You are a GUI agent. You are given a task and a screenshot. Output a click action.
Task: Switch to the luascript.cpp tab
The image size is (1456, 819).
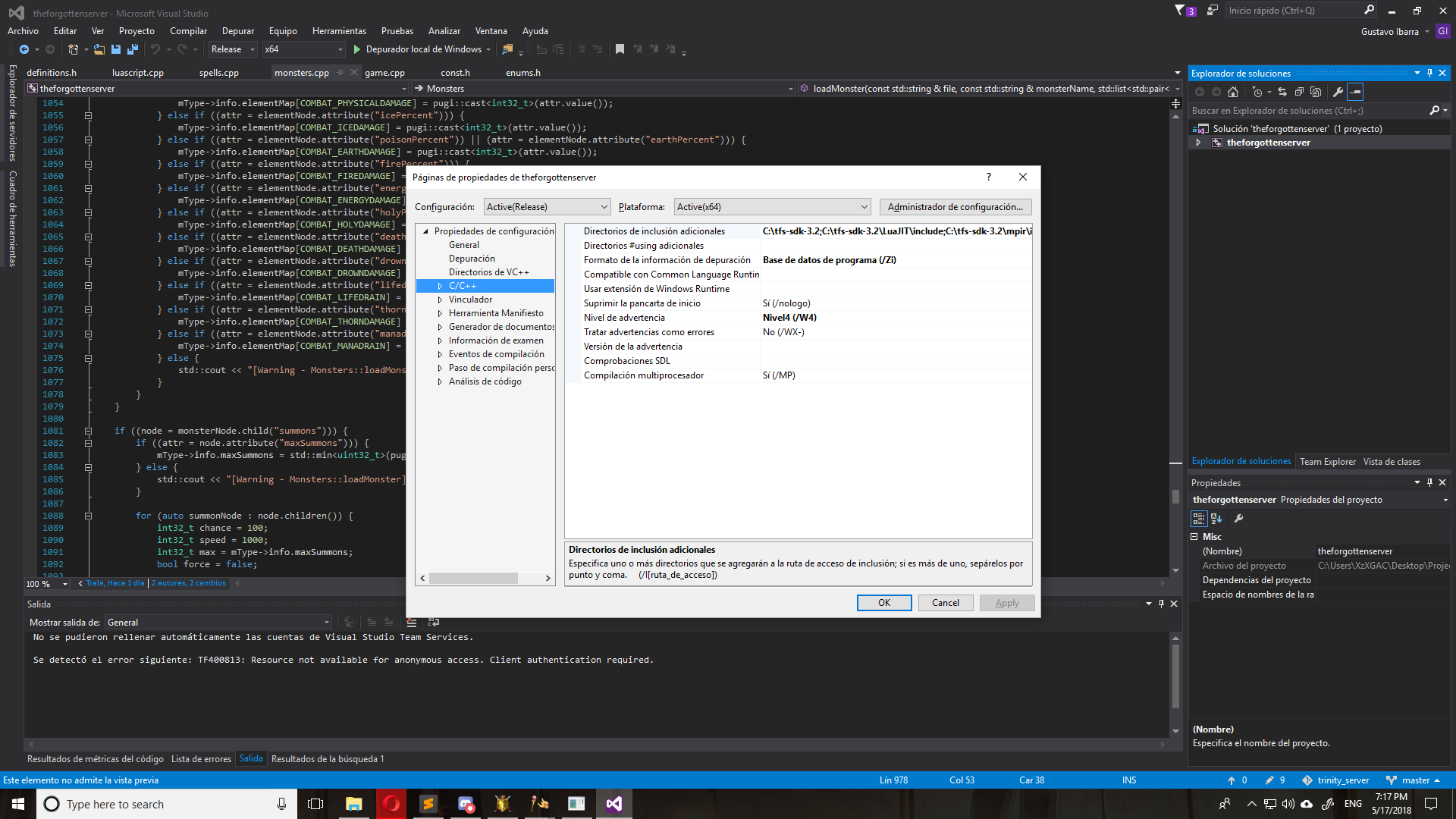click(x=138, y=73)
